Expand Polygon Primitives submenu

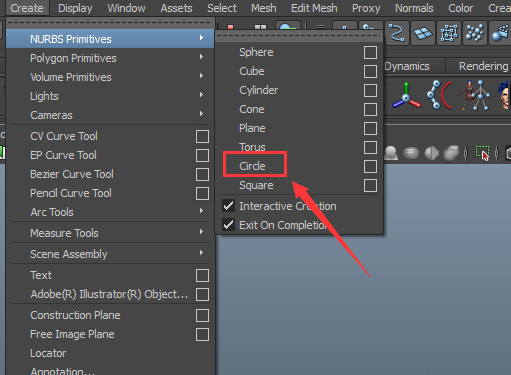click(110, 58)
